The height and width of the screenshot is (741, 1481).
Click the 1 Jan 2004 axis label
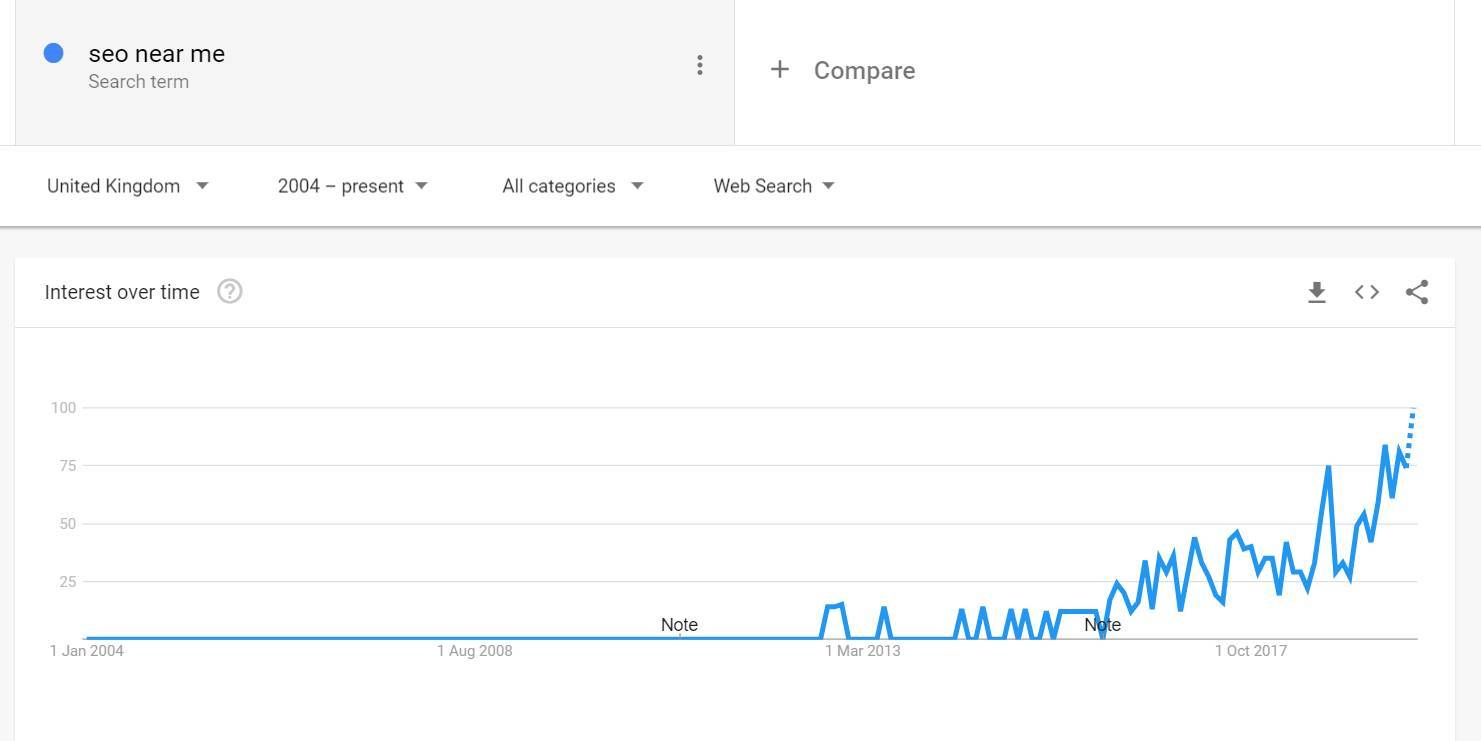(87, 651)
